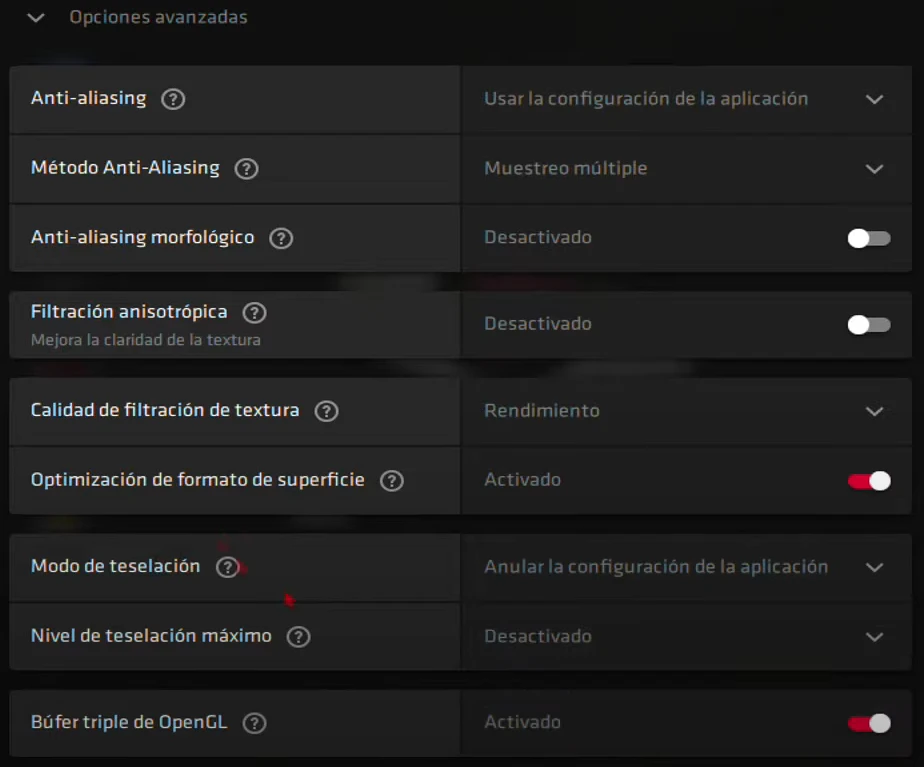This screenshot has height=767, width=924.
Task: Show help tooltip for Filtración anisotrópica
Action: [x=254, y=313]
